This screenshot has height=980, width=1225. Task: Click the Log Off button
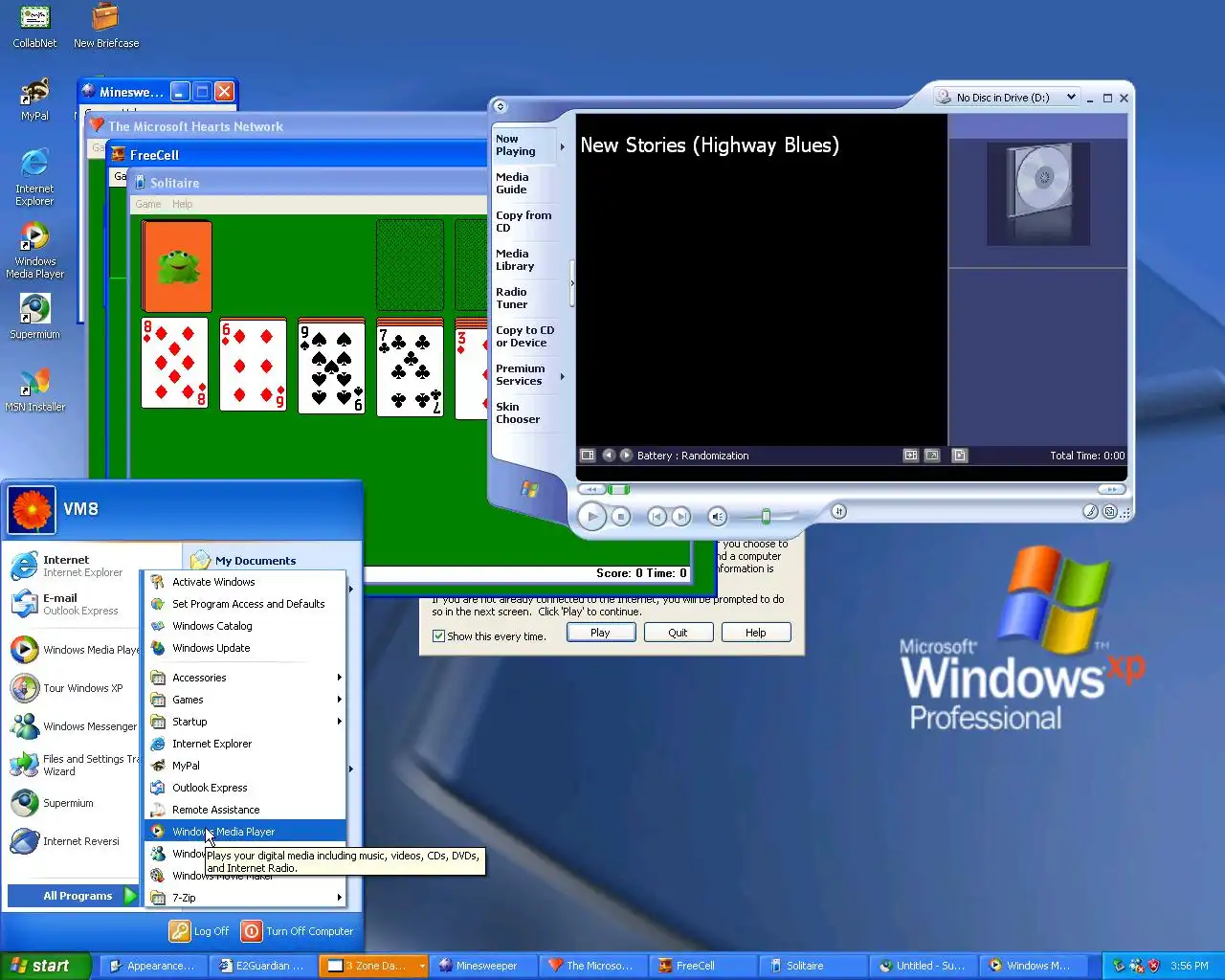199,931
